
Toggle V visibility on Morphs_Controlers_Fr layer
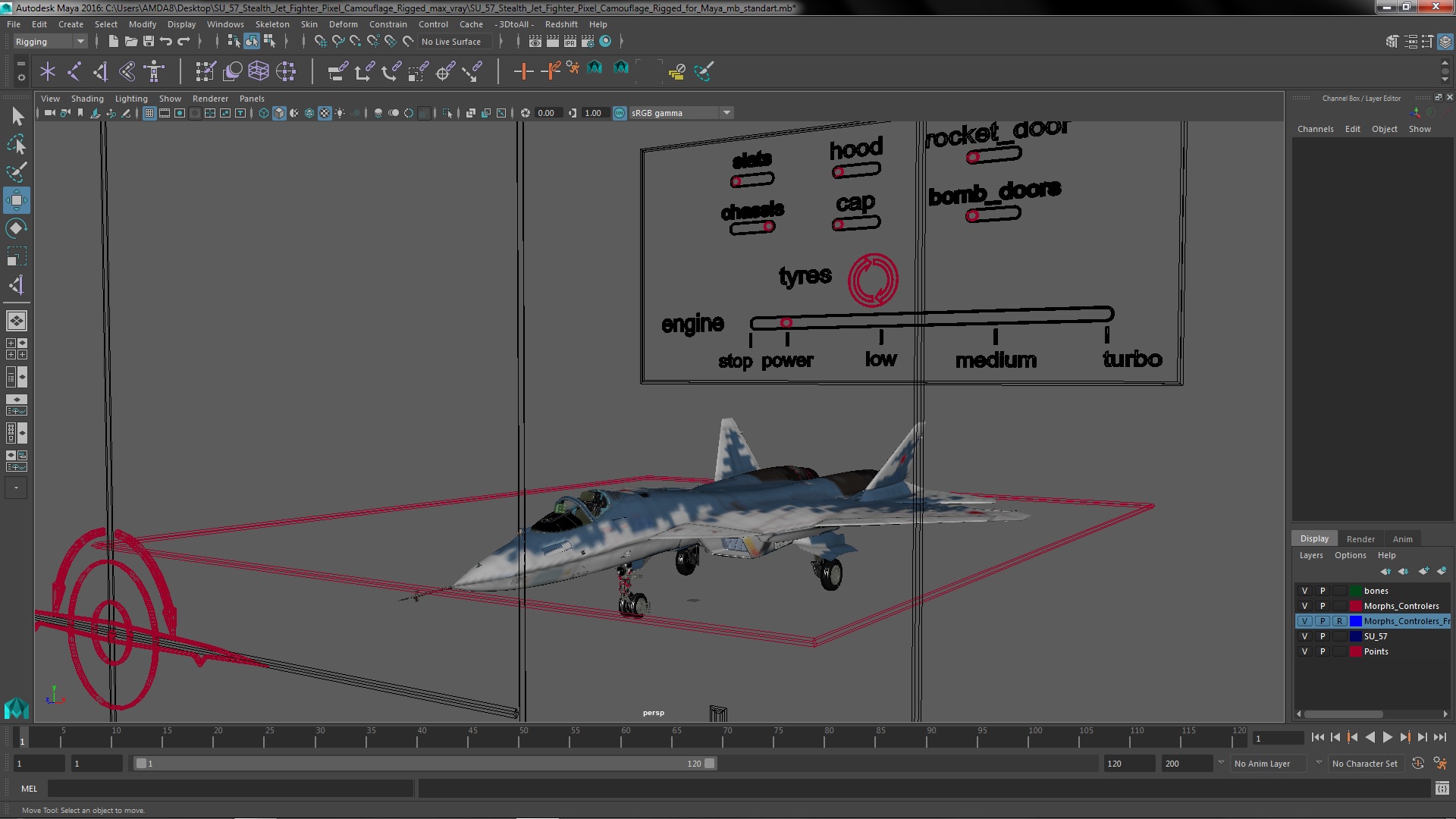coord(1304,621)
